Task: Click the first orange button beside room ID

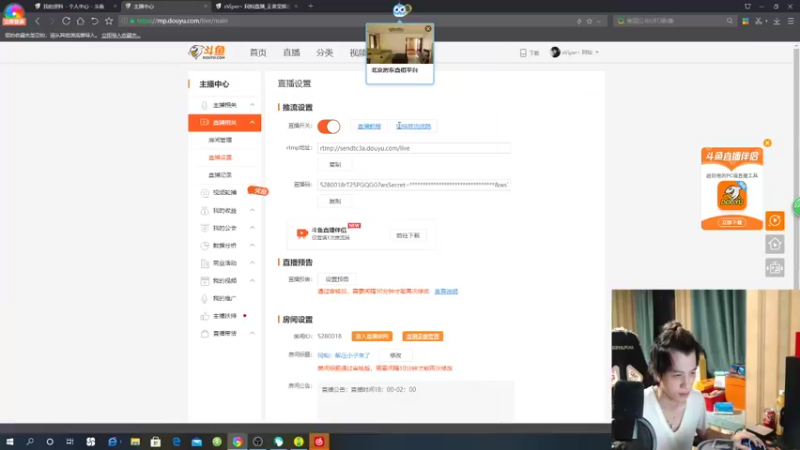Action: 372,336
